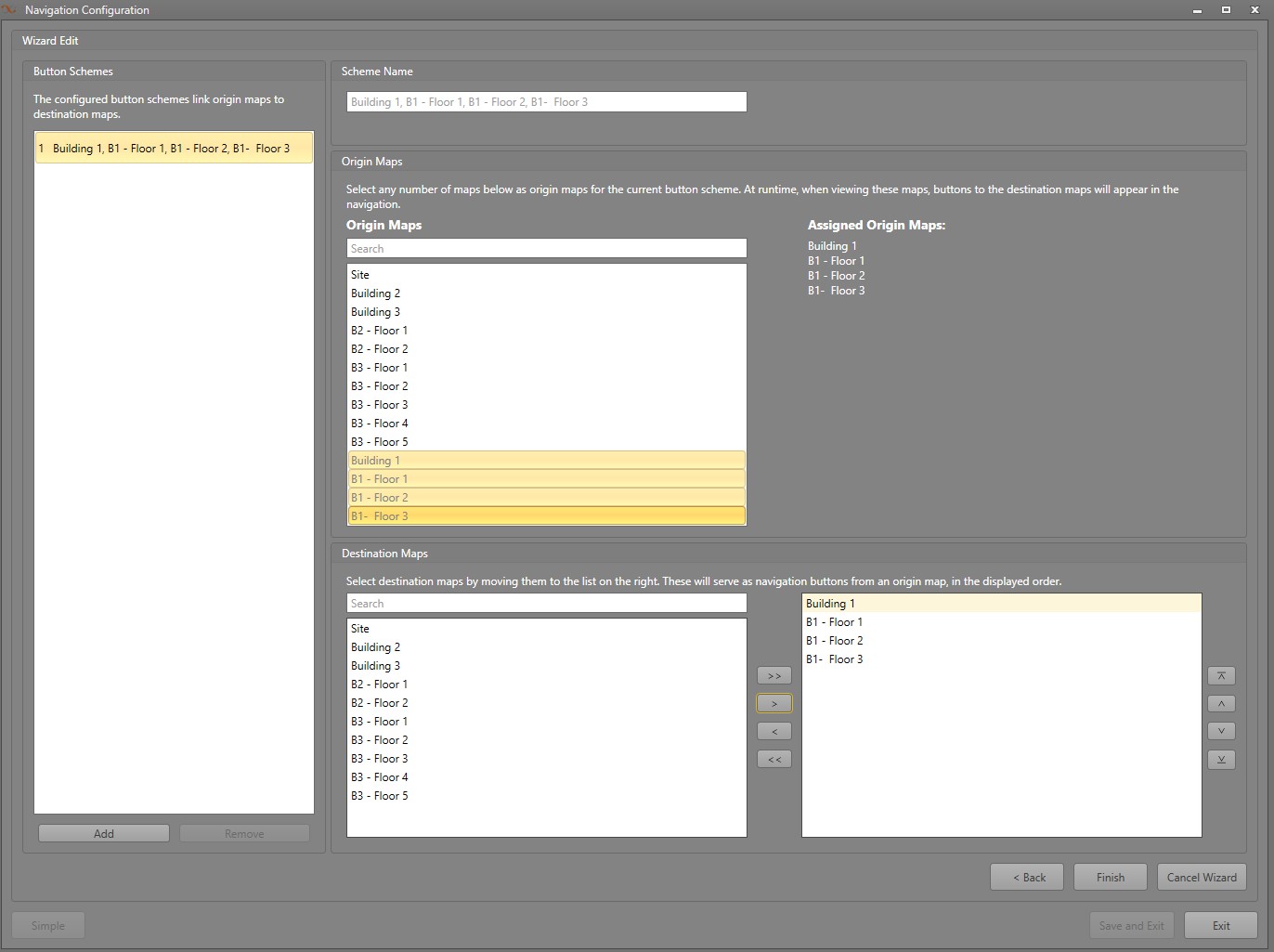This screenshot has width=1274, height=952.
Task: Click Cancel Wizard button
Action: tap(1202, 878)
